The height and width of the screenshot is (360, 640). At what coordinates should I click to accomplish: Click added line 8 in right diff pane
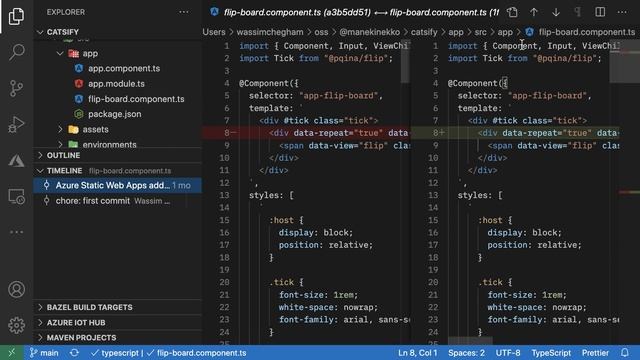coord(515,133)
